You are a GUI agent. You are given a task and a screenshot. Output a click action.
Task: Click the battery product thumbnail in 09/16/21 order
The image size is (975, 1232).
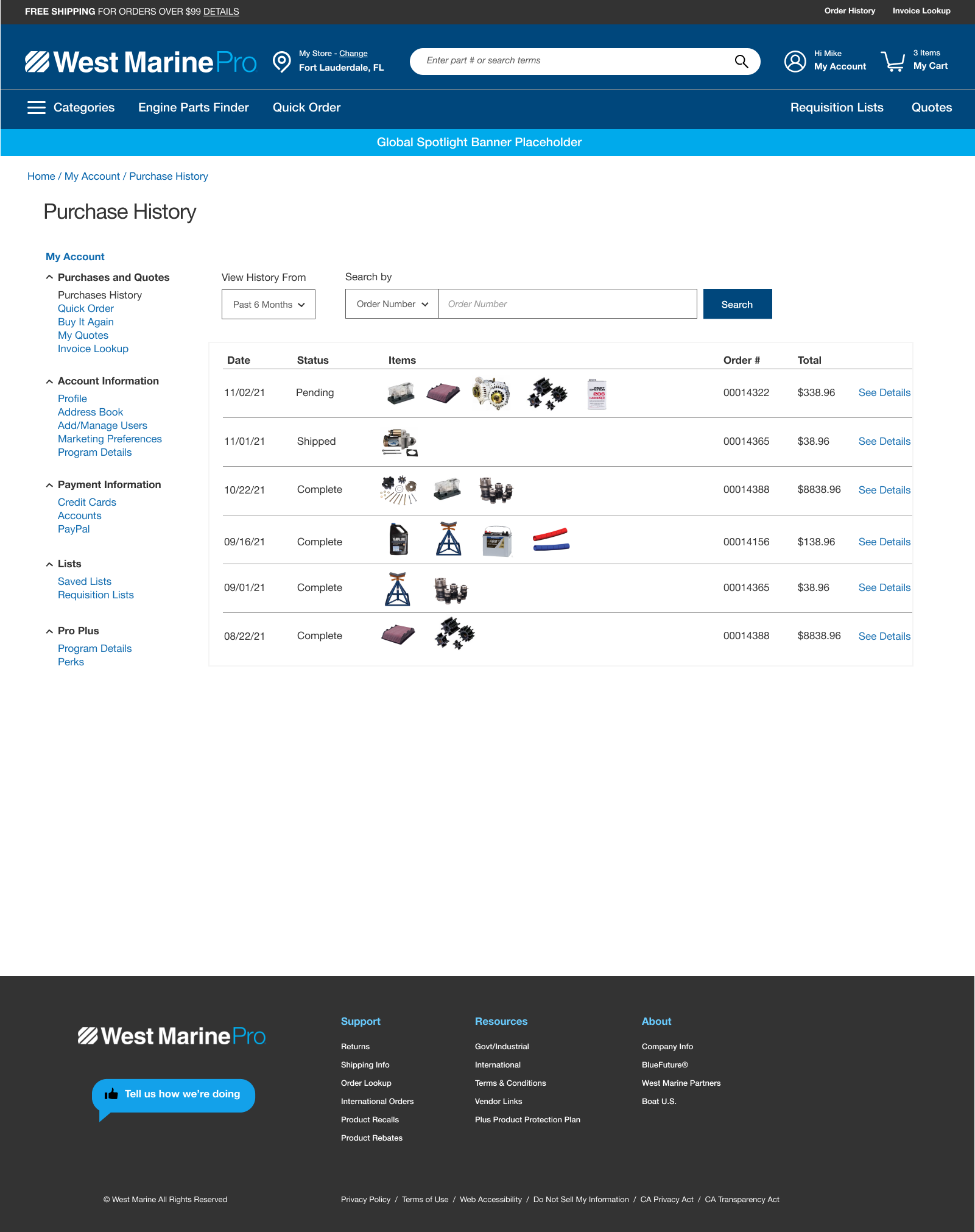[x=497, y=541]
